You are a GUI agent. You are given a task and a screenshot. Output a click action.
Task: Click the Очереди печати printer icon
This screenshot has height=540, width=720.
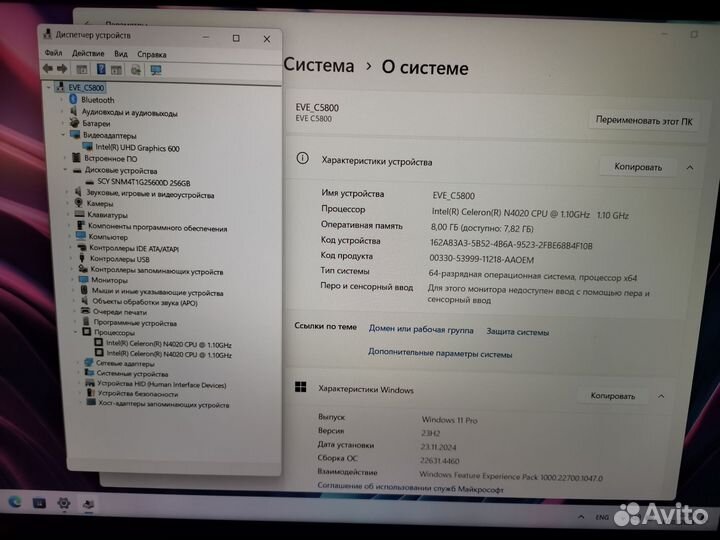85,311
